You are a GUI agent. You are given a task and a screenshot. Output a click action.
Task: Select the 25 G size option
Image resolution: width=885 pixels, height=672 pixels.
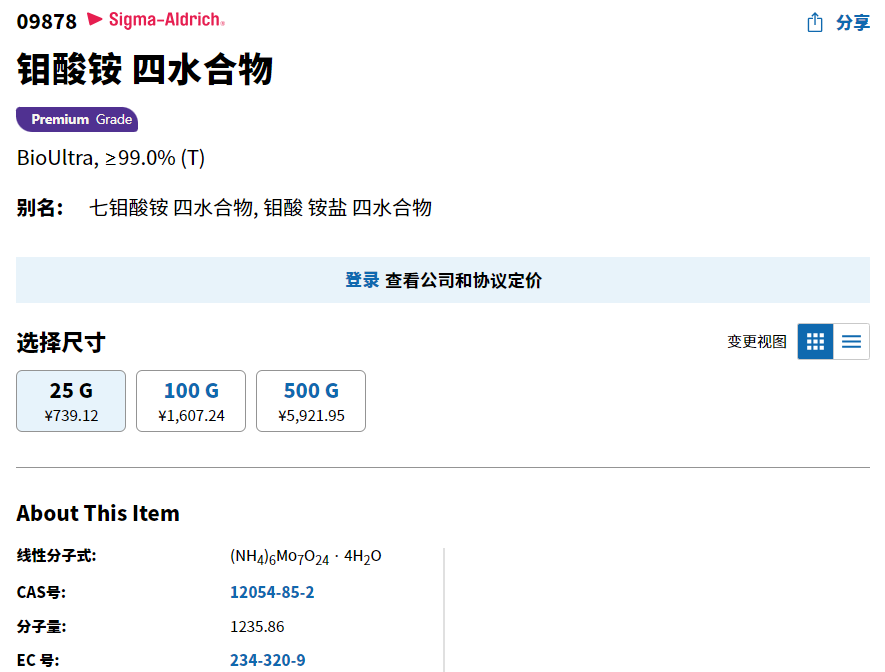point(71,401)
